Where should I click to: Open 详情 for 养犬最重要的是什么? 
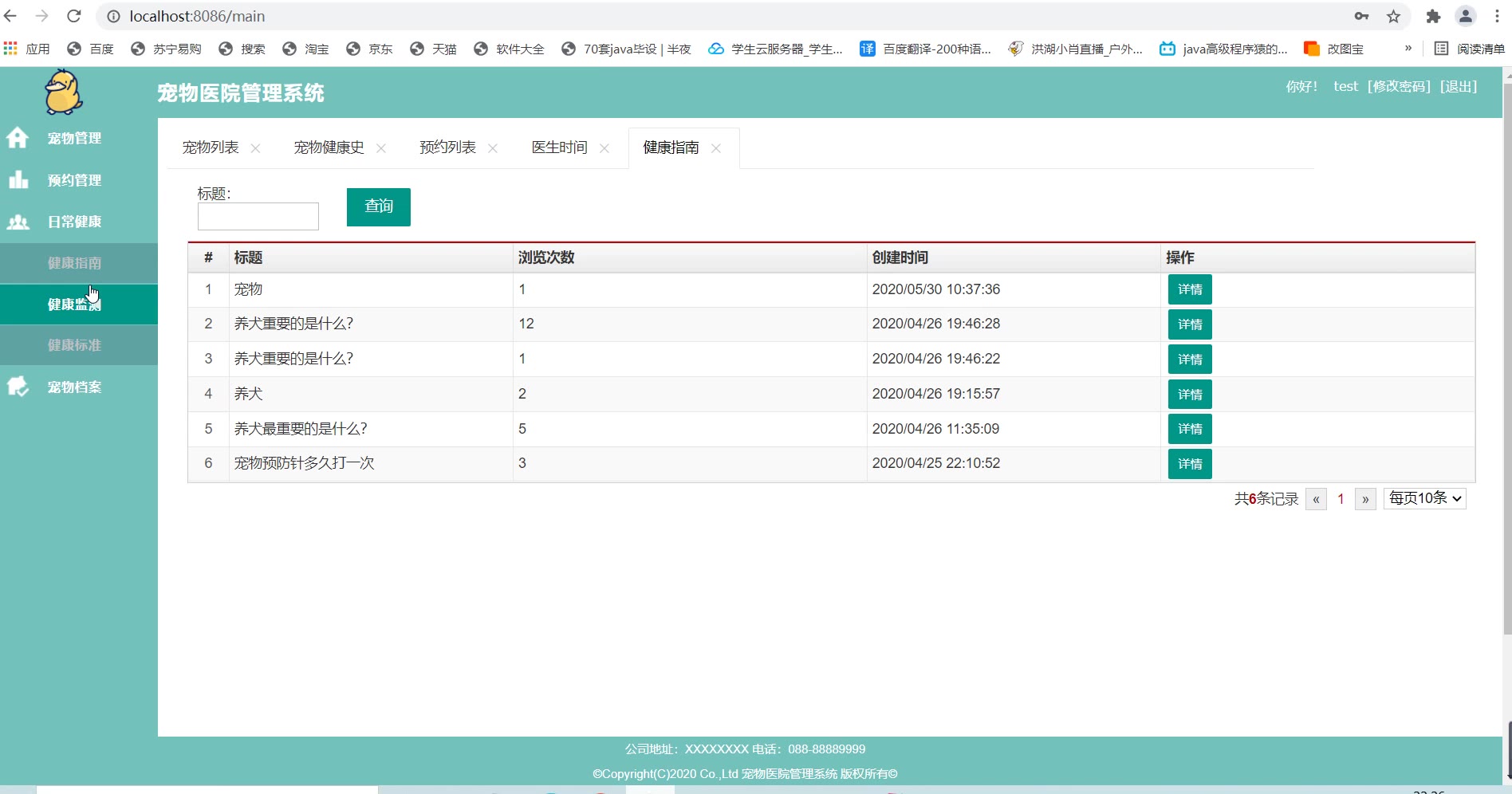click(x=1190, y=429)
